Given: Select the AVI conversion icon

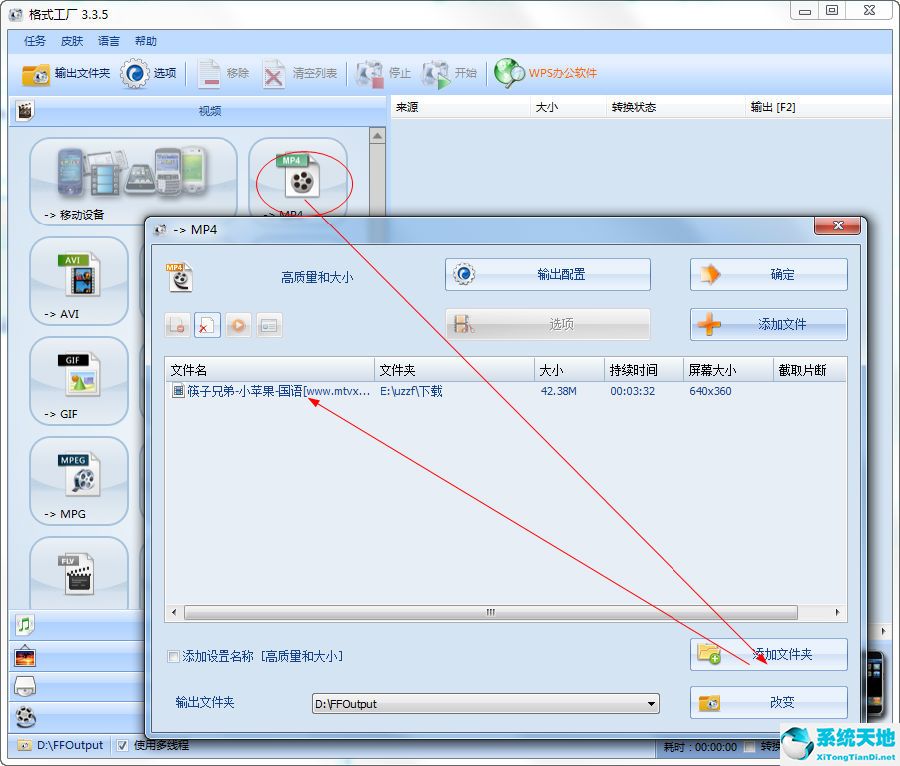Looking at the screenshot, I should pyautogui.click(x=79, y=281).
